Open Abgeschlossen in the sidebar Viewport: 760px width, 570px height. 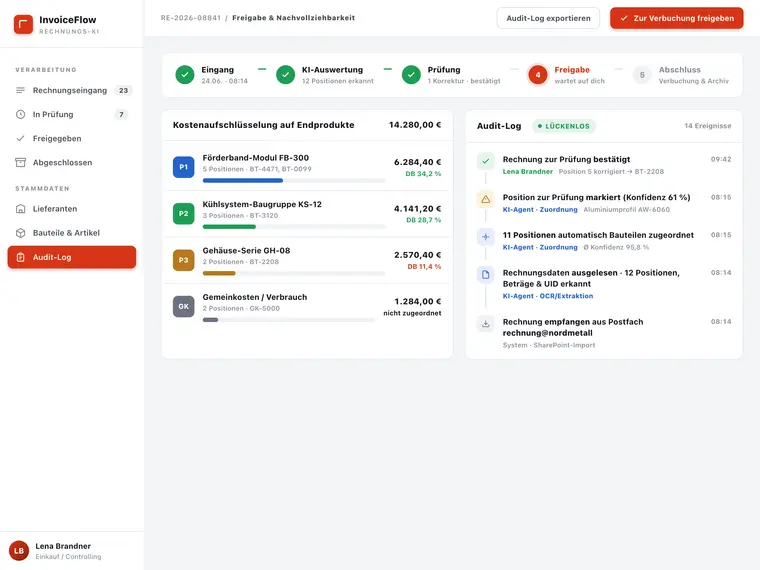72,162
